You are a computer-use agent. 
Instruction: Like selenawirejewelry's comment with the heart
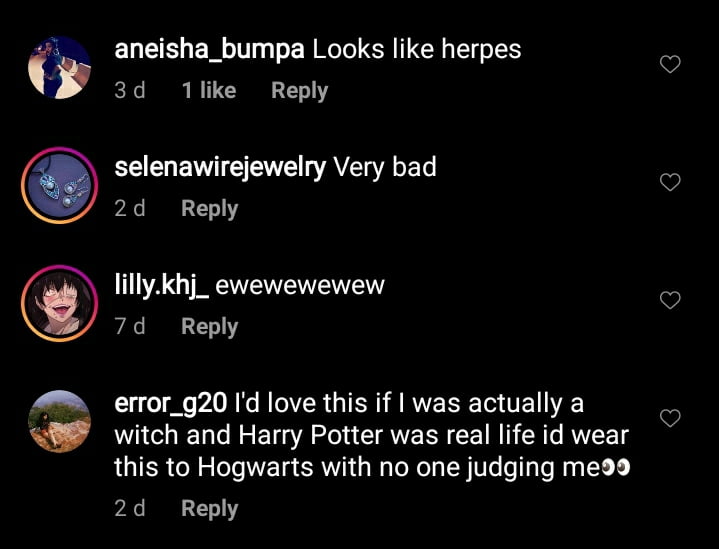671,183
